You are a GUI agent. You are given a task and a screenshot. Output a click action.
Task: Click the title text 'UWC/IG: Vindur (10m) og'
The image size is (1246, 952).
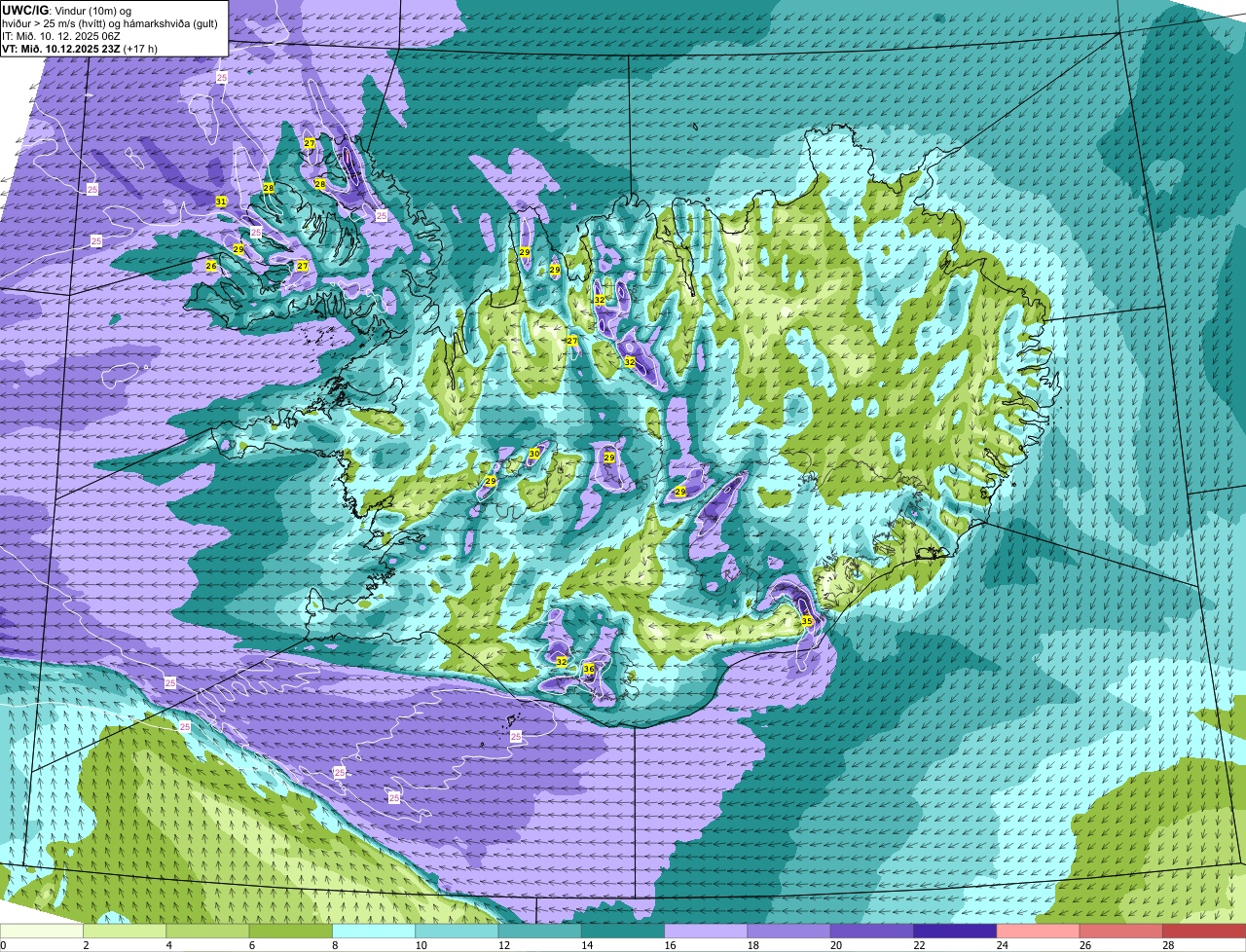[67, 10]
